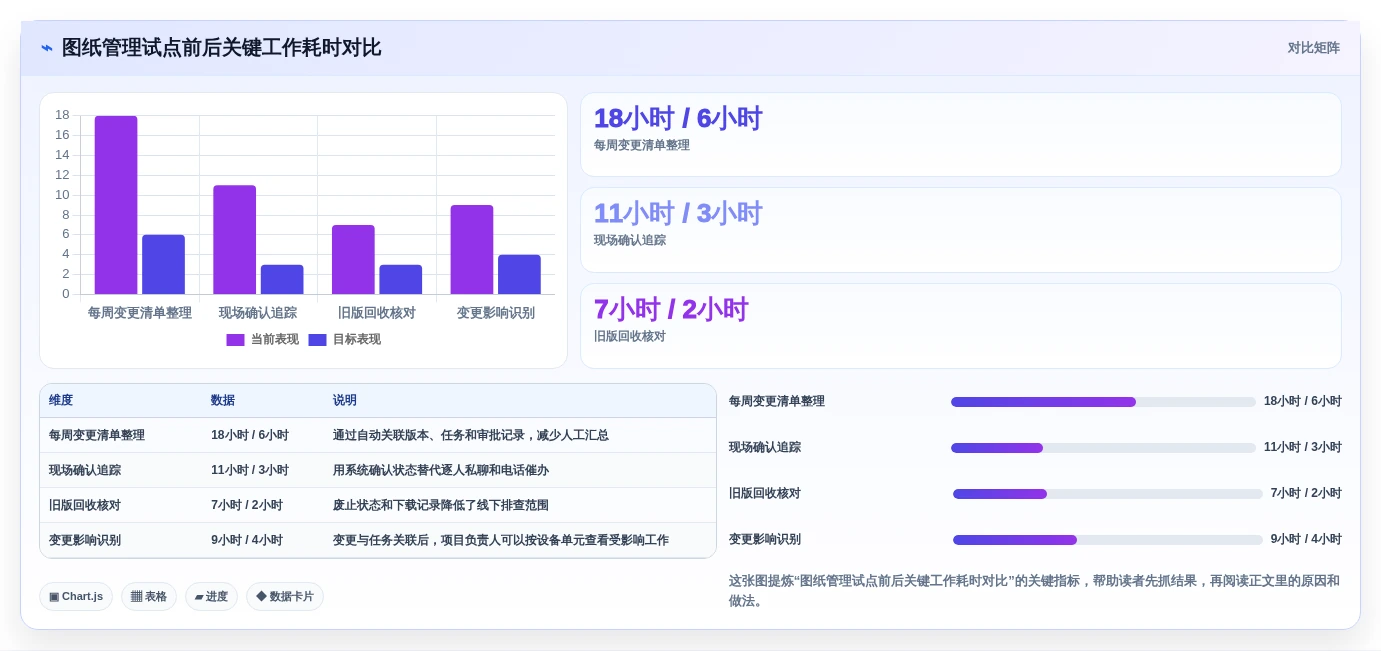Screen dimensions: 1381x651
Task: Click the chart axis label 现场确认追踪
Action: (258, 313)
